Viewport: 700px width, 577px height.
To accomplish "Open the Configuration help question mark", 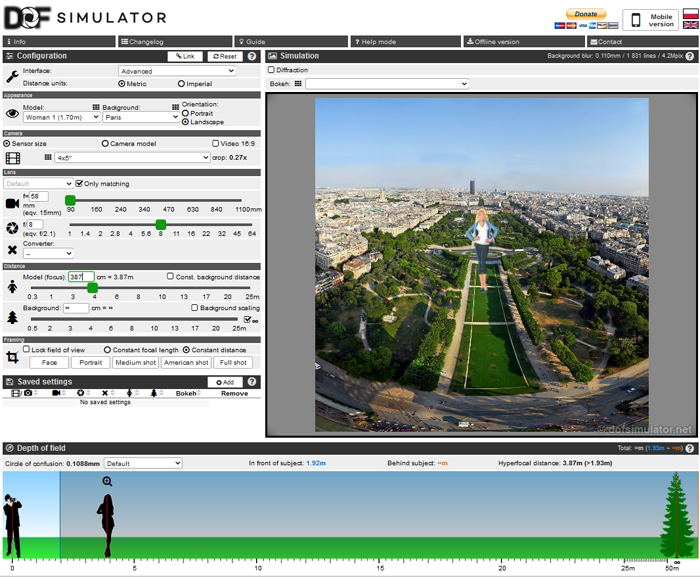I will pyautogui.click(x=252, y=56).
